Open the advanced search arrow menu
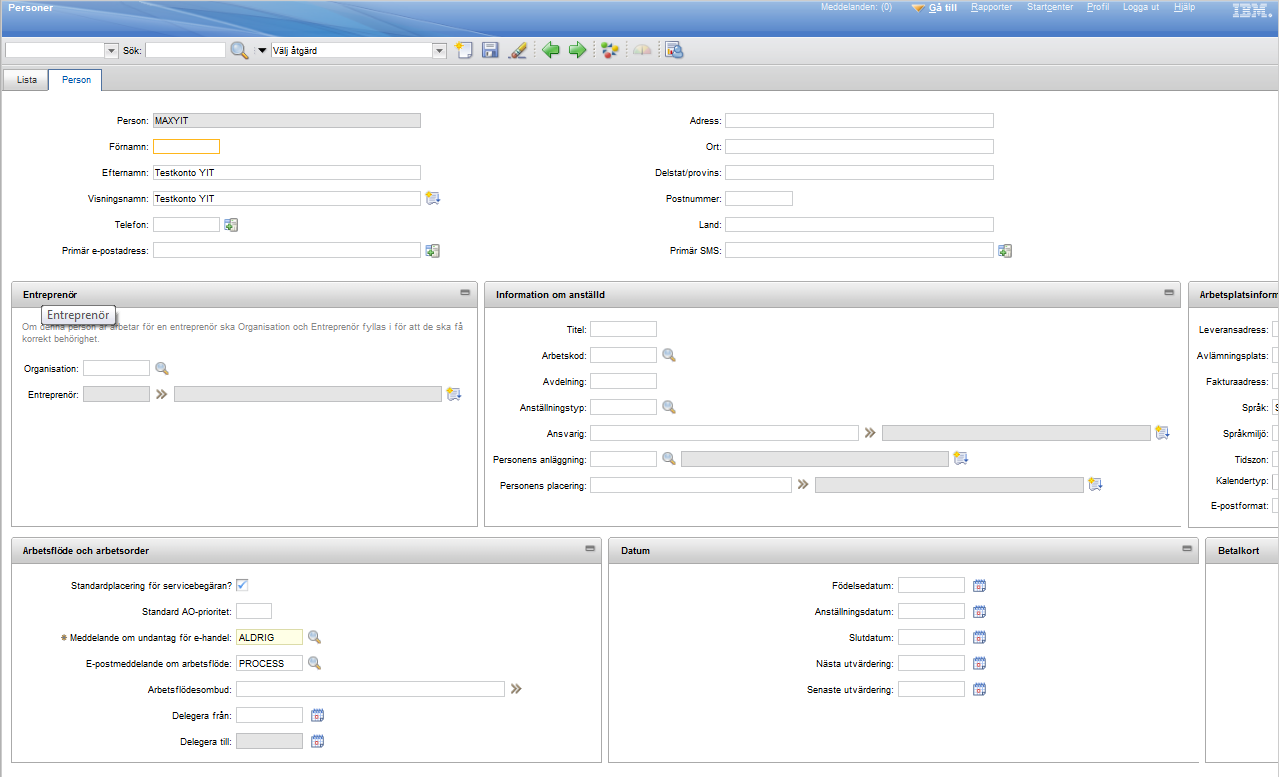 pyautogui.click(x=263, y=50)
